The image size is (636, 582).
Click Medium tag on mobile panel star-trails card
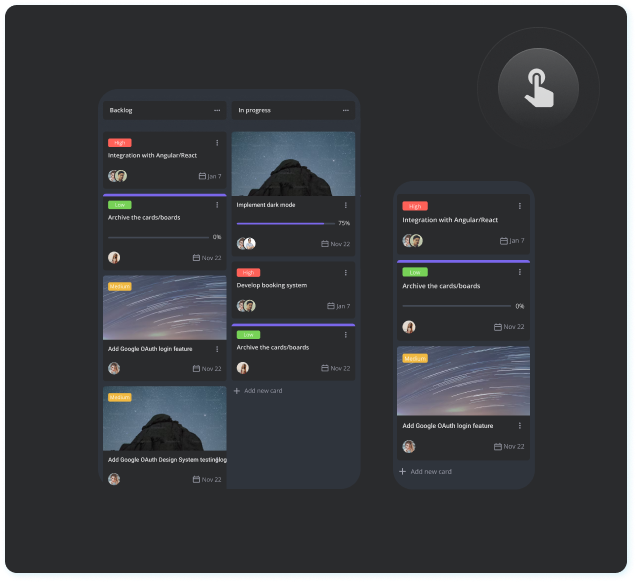point(415,359)
